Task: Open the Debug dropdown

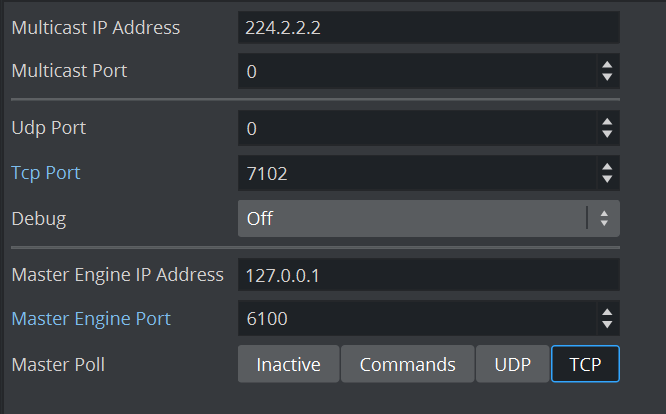Action: [x=410, y=218]
